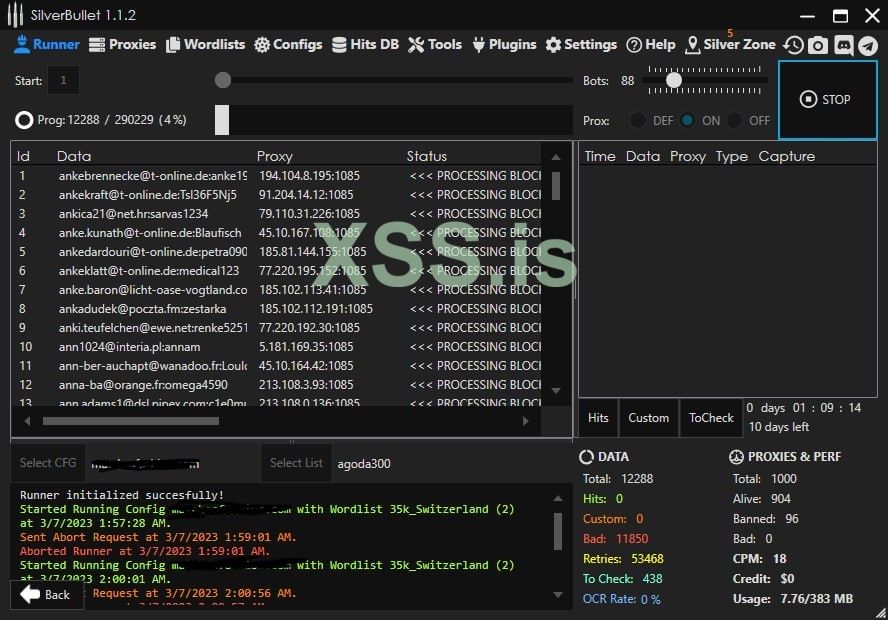Click the Bots count slider handle

[x=674, y=80]
